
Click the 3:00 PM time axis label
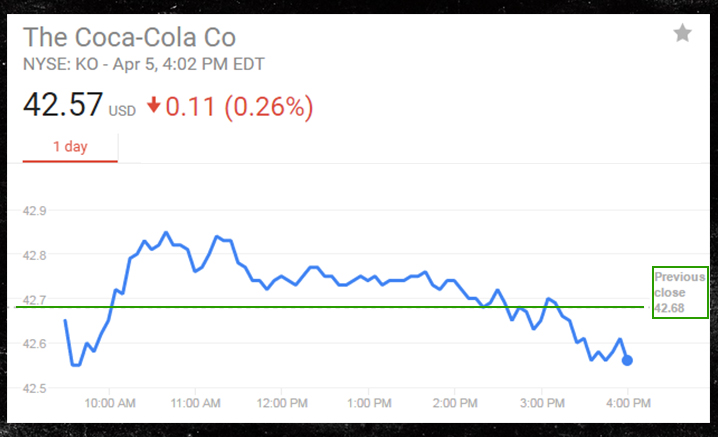click(x=541, y=403)
